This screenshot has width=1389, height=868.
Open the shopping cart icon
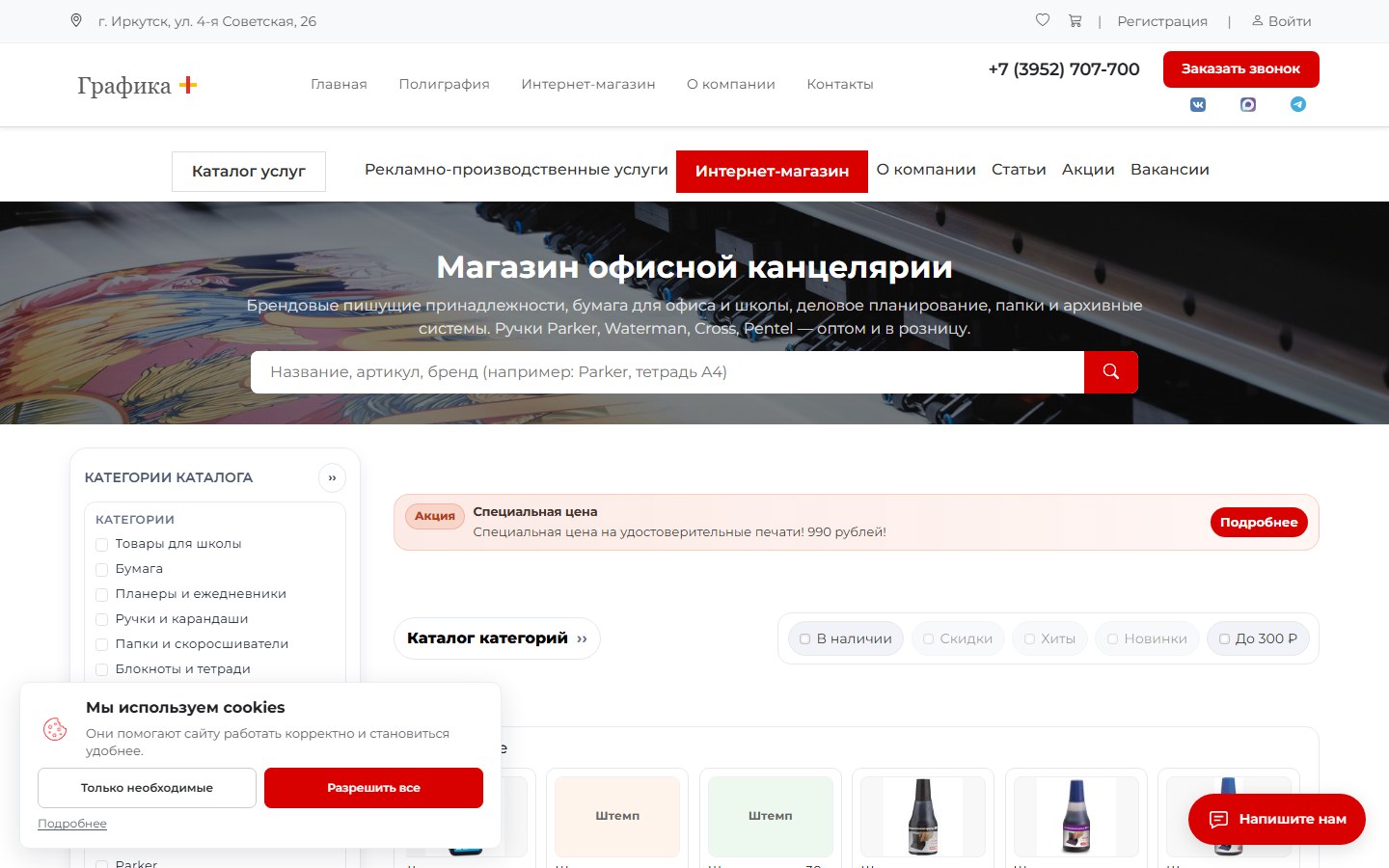pyautogui.click(x=1075, y=20)
